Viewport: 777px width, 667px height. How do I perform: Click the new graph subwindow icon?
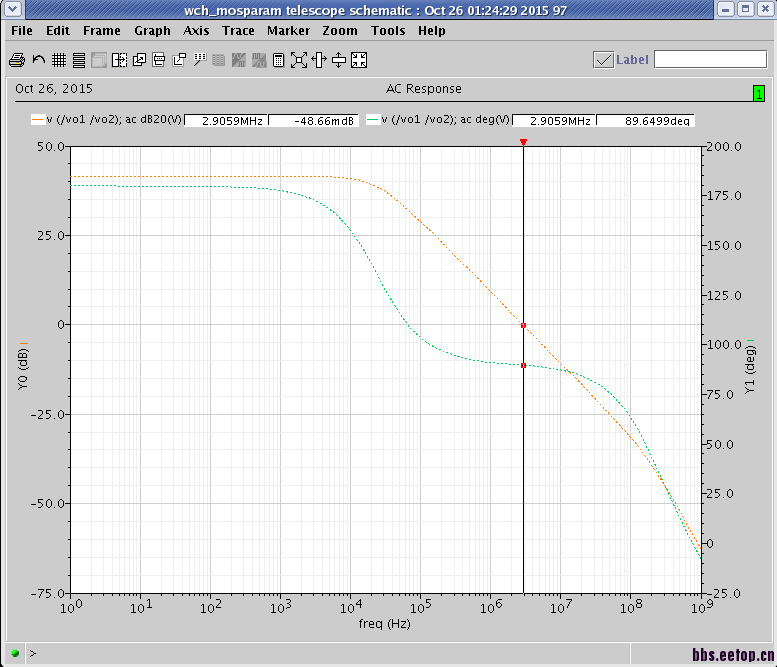[x=179, y=60]
